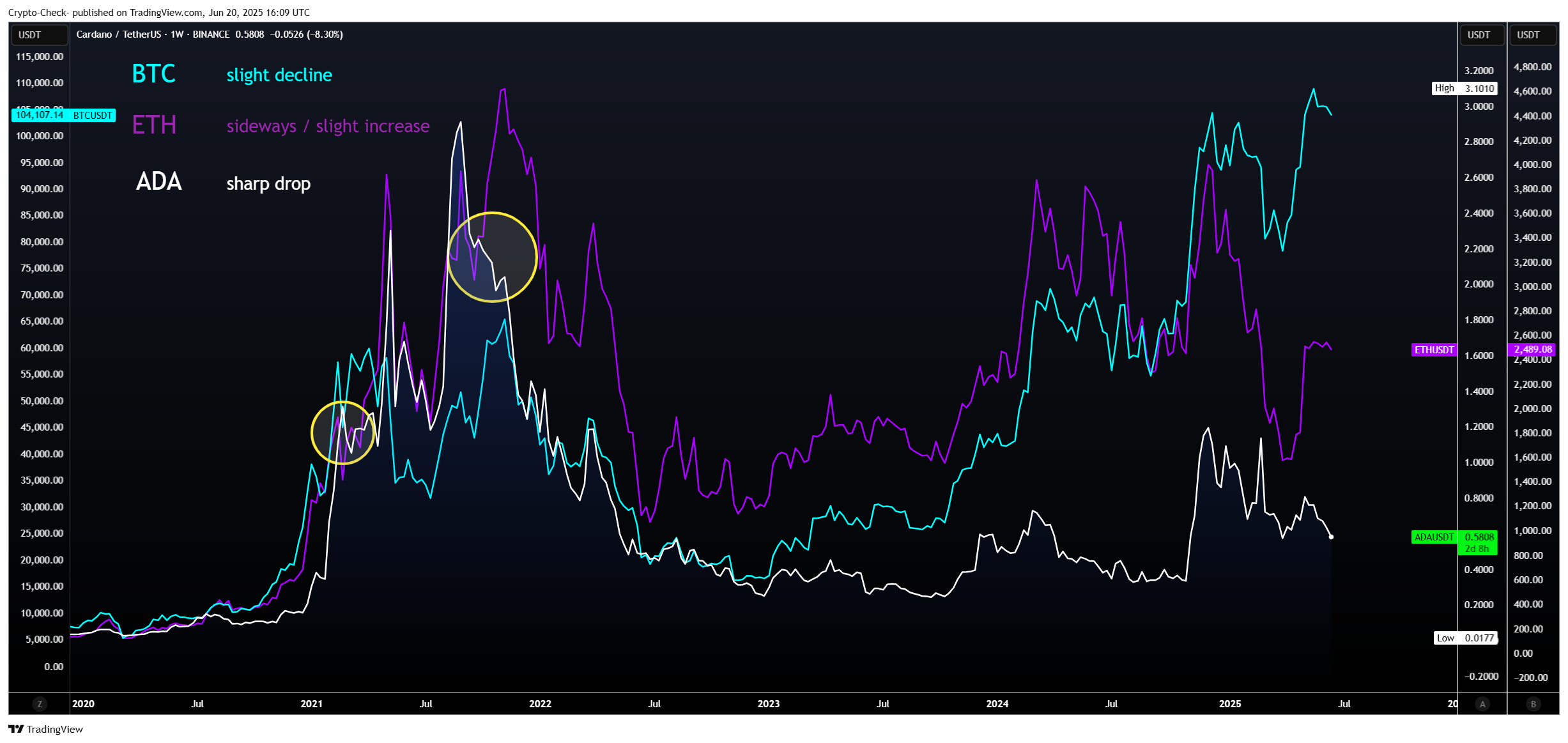Click the BTCUSDT price label 104,107.14
Screen dimensions: 1568x743
tap(40, 115)
